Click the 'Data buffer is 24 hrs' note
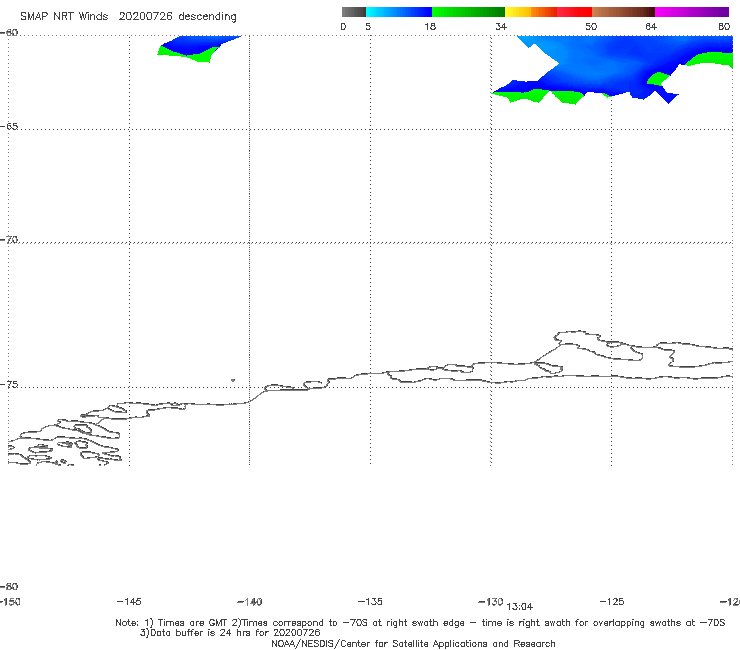The image size is (740, 650). point(230,633)
